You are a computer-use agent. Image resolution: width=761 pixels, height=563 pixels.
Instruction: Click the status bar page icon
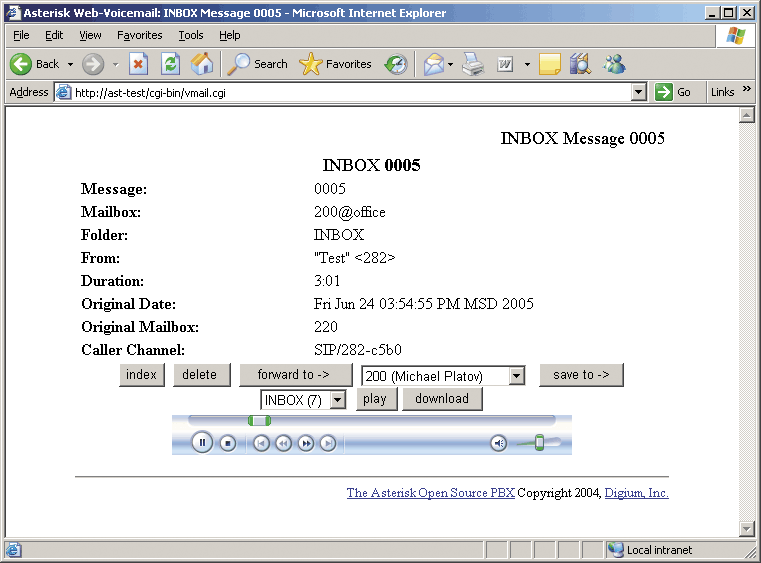pyautogui.click(x=13, y=550)
